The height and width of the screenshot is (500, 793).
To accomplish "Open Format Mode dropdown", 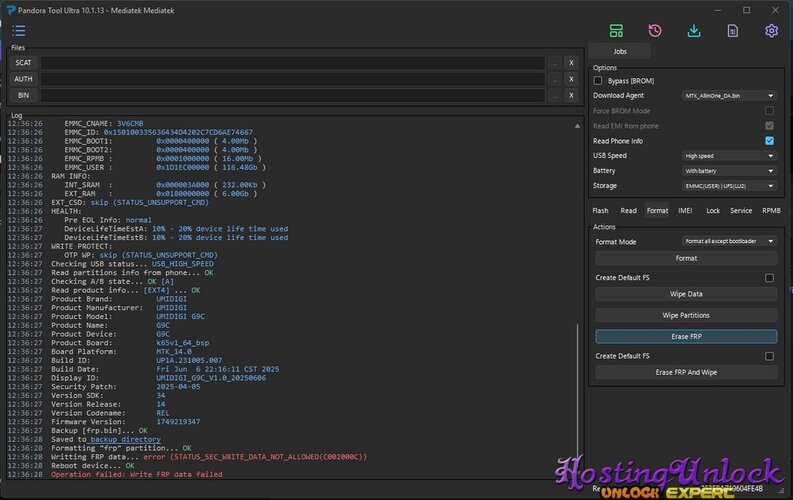I will [729, 241].
